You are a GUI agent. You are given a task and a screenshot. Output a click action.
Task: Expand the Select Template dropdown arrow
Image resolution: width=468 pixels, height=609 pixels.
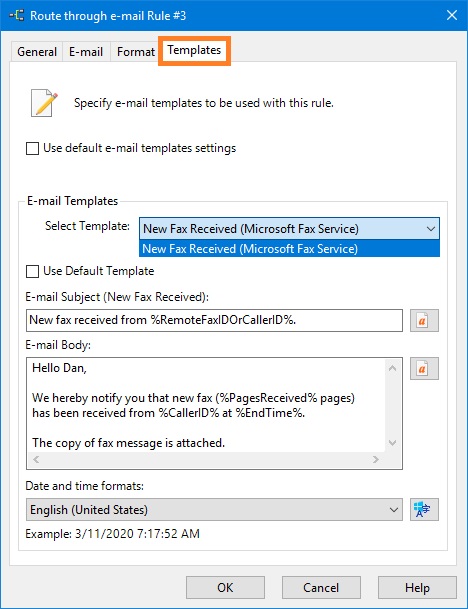(430, 229)
